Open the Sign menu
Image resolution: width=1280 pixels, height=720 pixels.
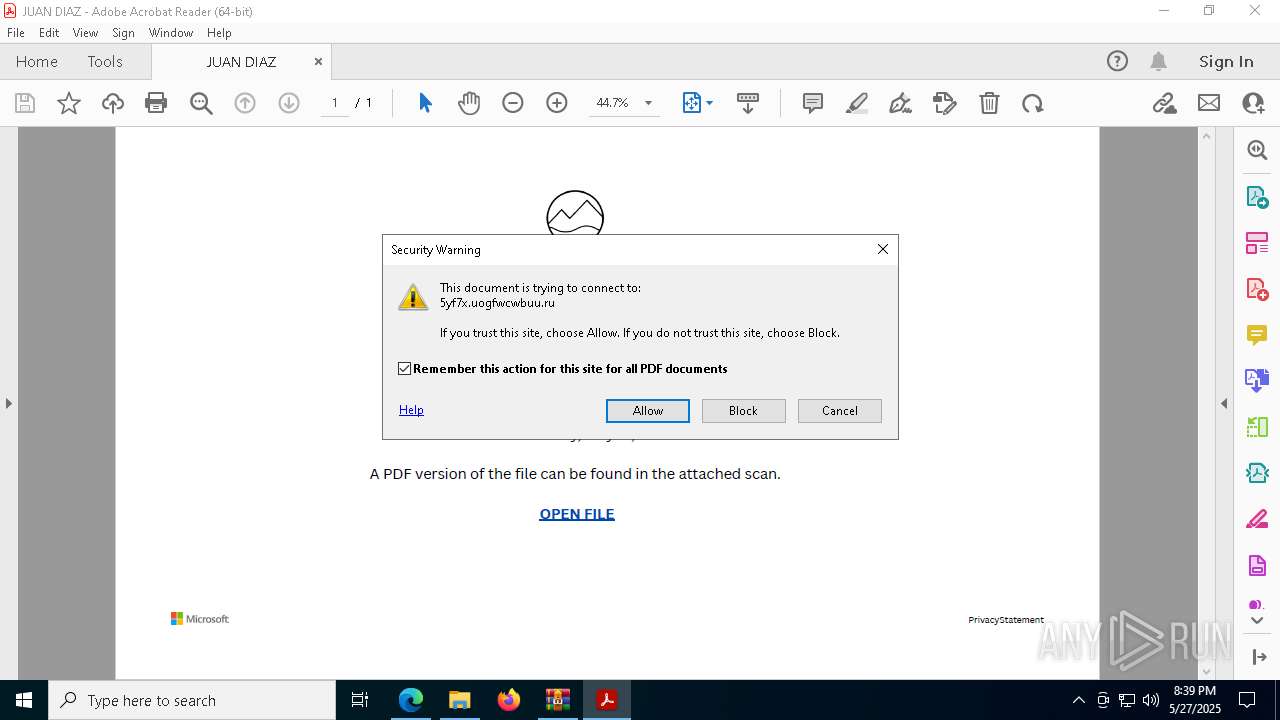click(124, 33)
